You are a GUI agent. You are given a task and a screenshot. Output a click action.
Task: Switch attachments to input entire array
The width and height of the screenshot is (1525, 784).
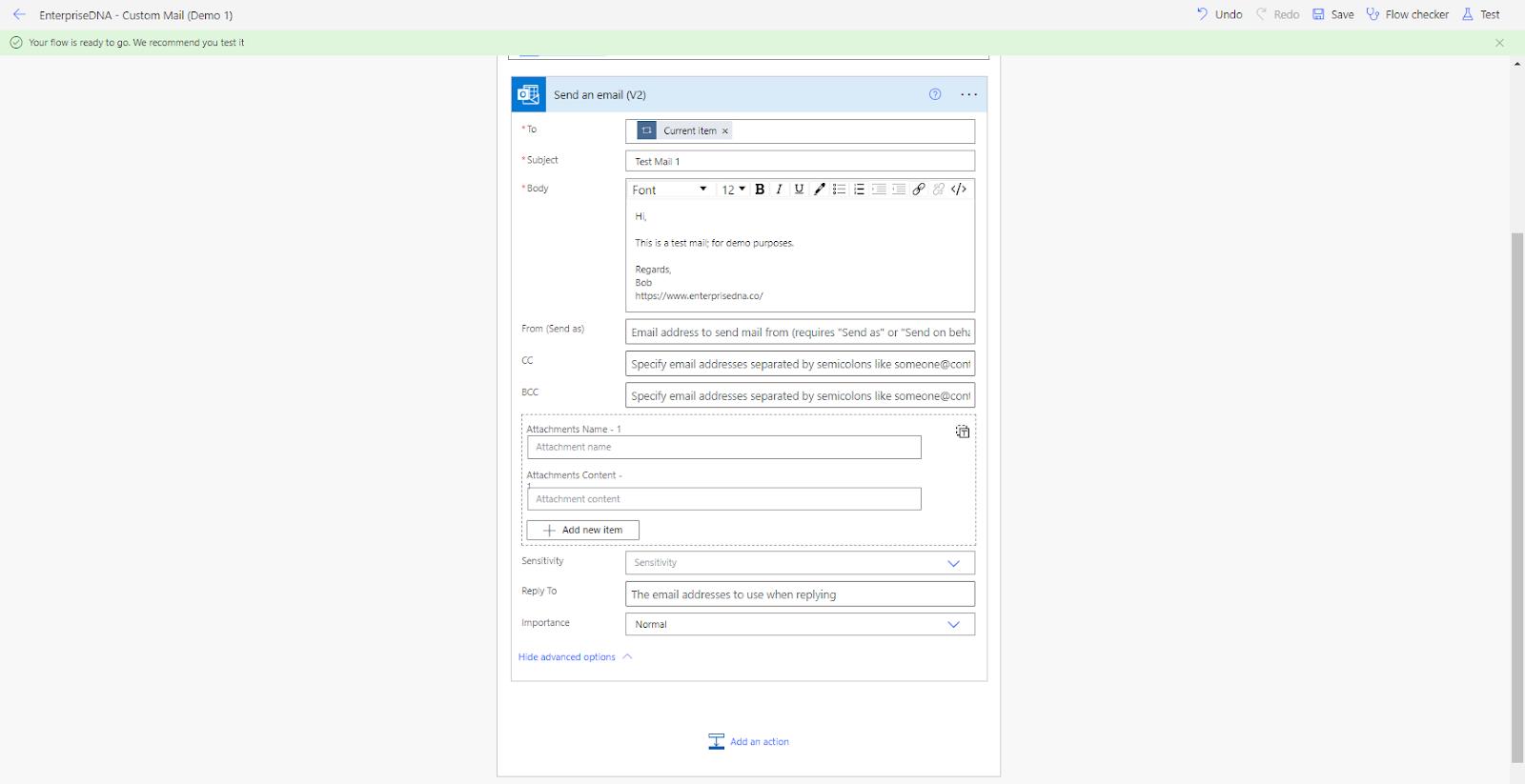(963, 432)
